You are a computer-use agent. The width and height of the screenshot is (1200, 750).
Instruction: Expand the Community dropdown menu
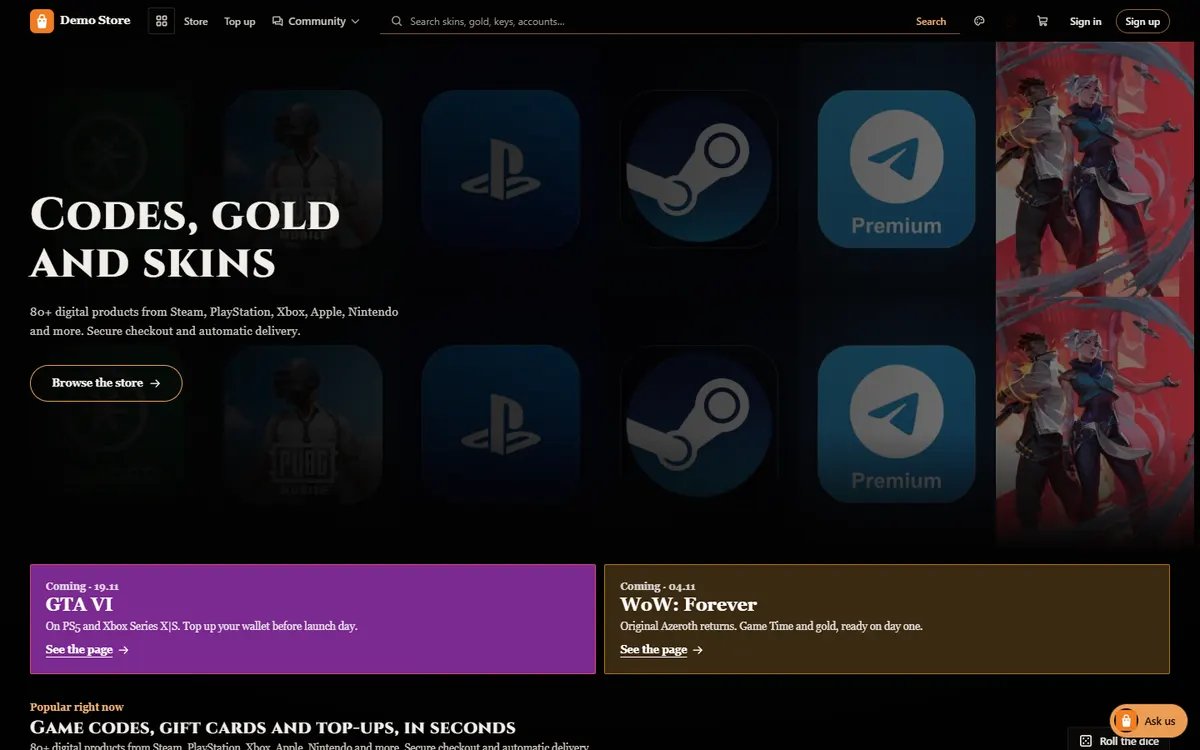[x=316, y=21]
